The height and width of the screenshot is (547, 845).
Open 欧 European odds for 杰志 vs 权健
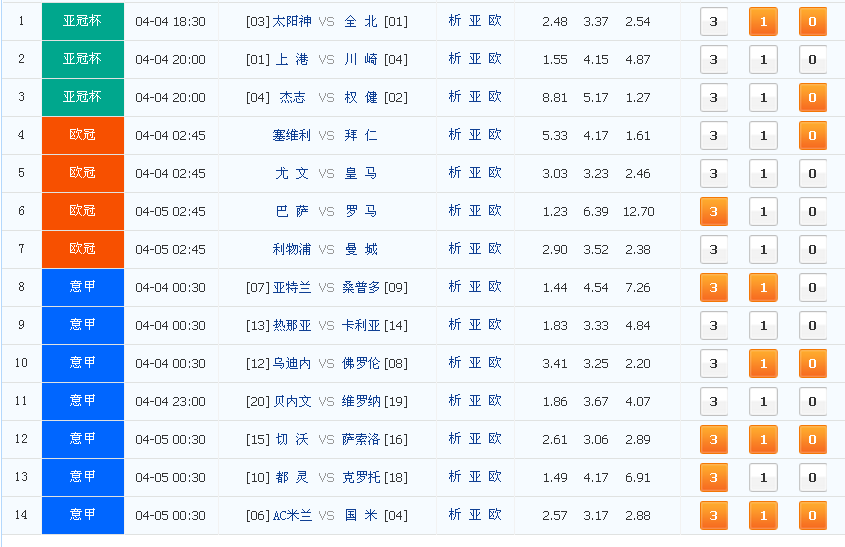click(495, 97)
